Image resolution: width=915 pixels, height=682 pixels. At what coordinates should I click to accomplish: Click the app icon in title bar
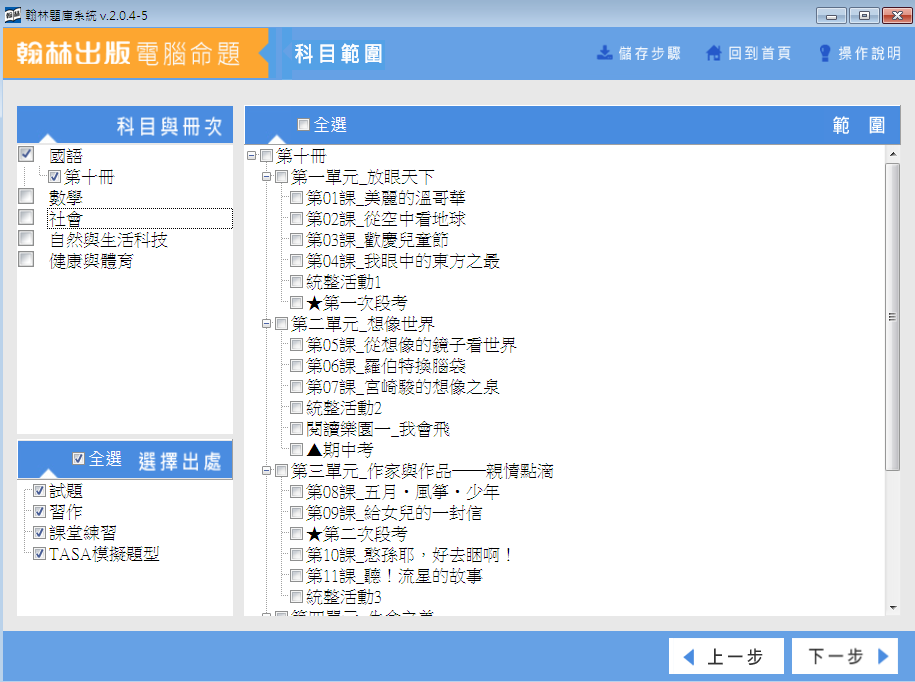14,15
